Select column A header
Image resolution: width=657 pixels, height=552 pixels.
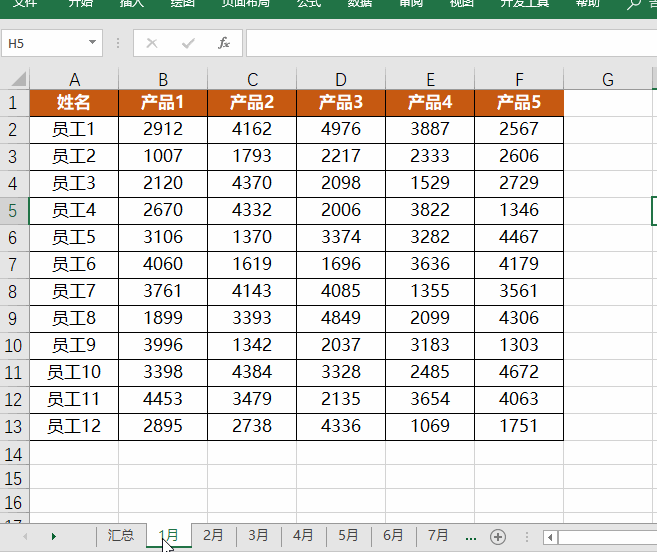coord(74,79)
